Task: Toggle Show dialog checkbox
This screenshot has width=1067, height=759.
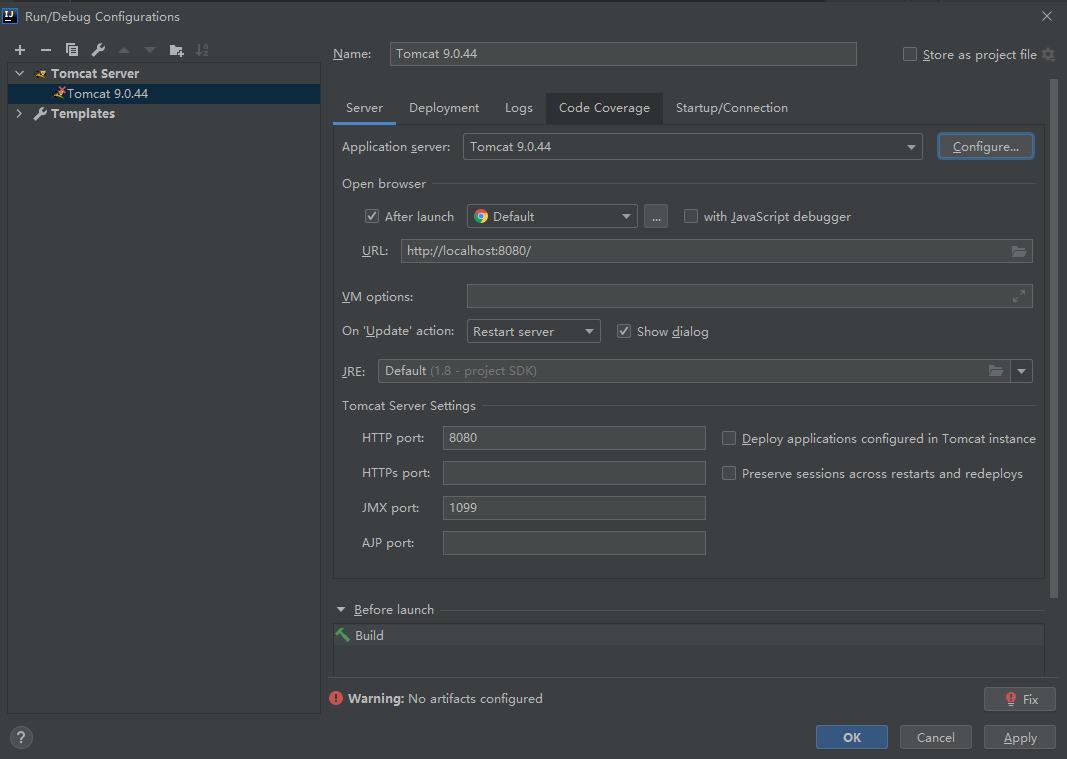Action: [623, 331]
